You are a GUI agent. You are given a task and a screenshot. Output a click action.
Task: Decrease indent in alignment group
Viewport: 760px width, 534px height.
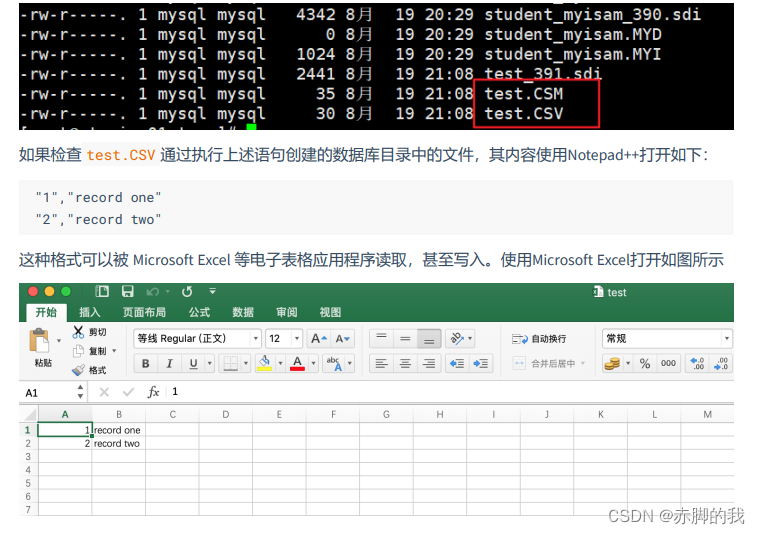[457, 363]
